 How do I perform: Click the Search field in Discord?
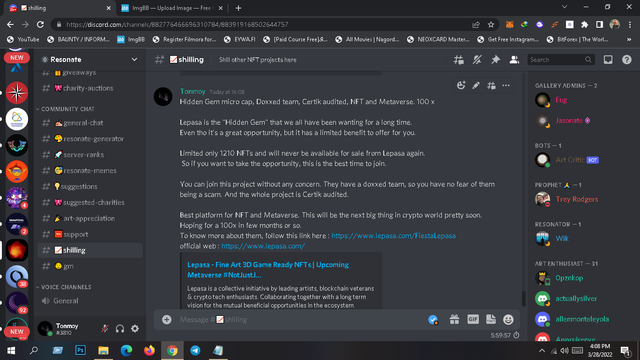point(560,60)
